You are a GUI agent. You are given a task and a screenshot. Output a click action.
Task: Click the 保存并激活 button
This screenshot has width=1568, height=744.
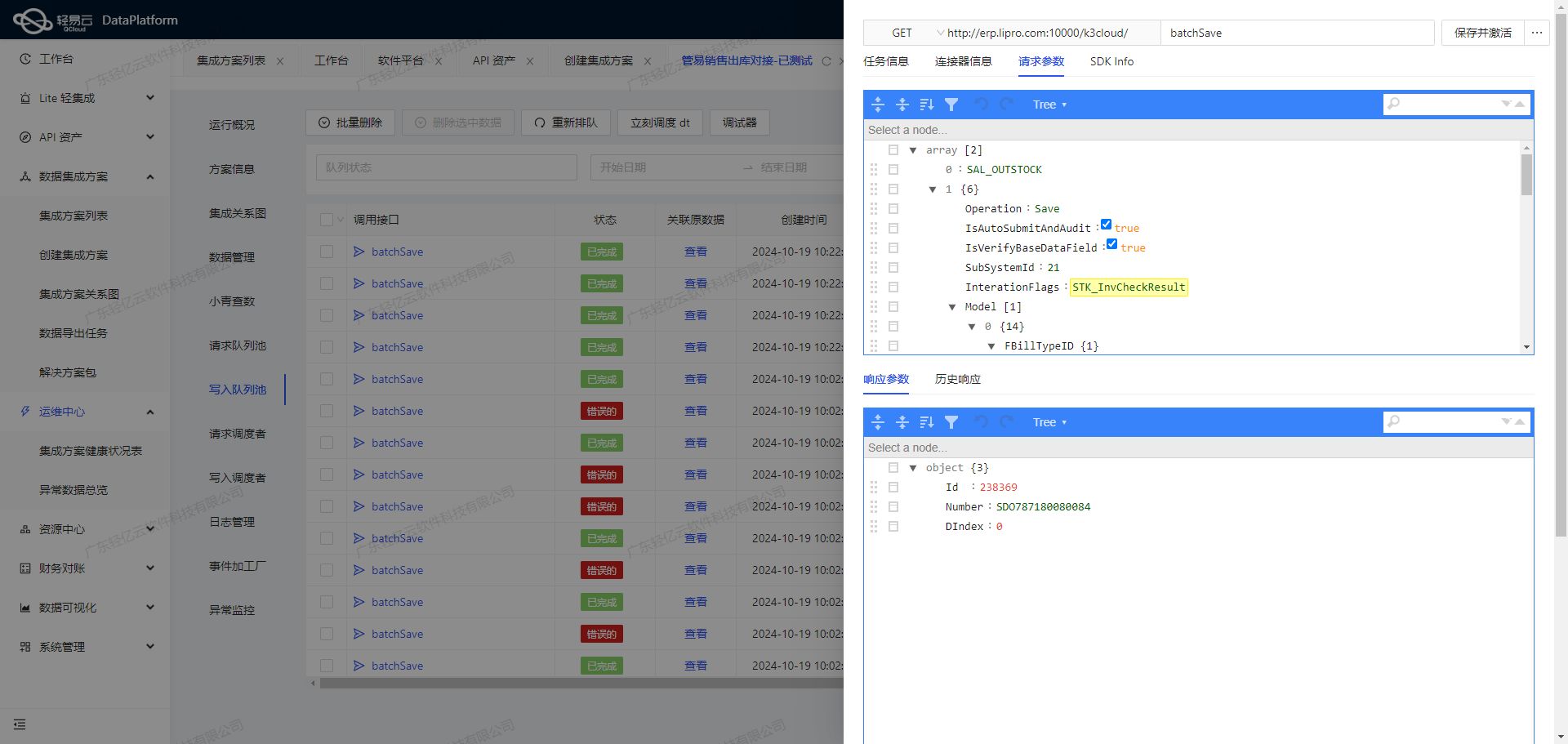tap(1482, 33)
